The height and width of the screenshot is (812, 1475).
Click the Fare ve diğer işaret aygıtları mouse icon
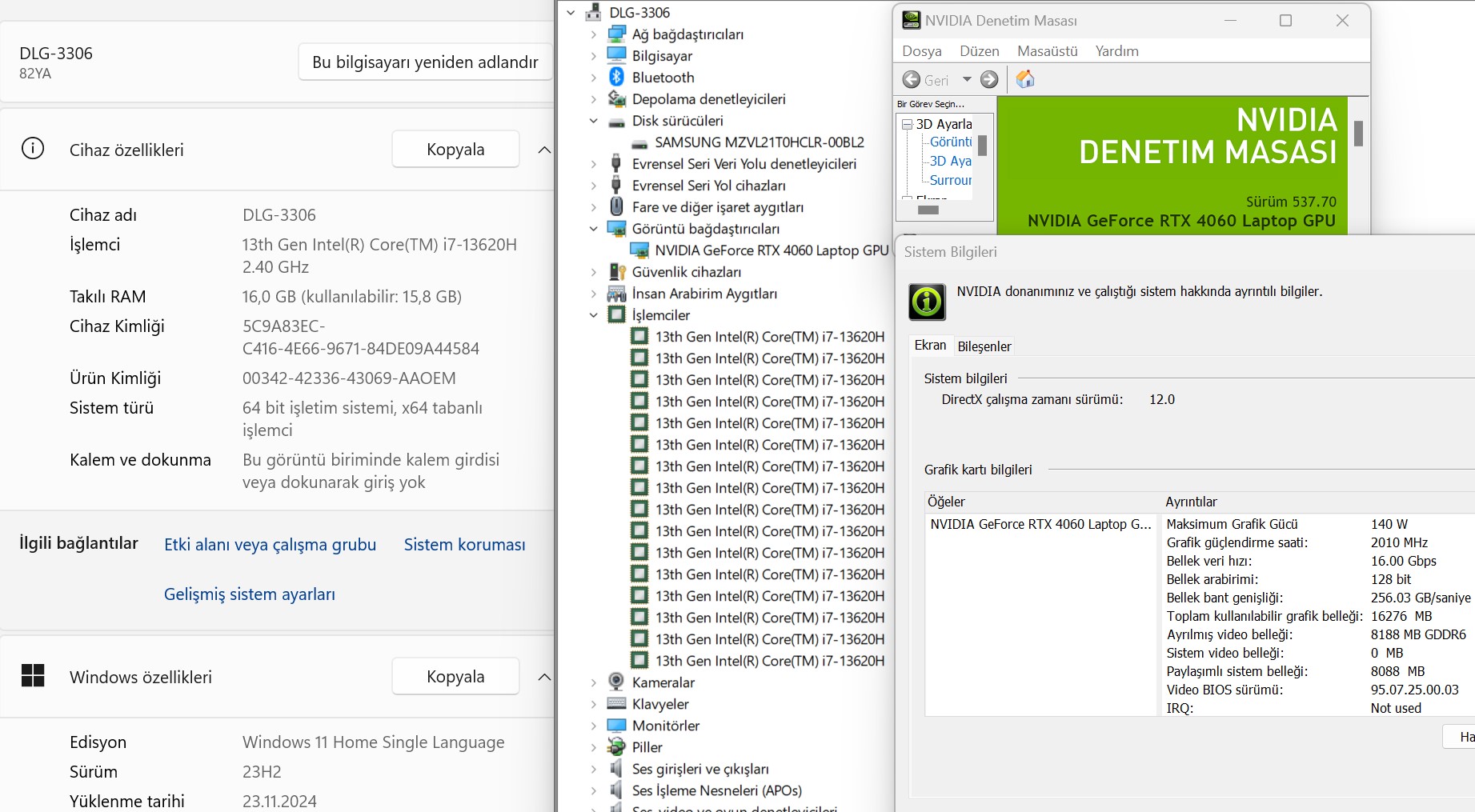point(616,206)
